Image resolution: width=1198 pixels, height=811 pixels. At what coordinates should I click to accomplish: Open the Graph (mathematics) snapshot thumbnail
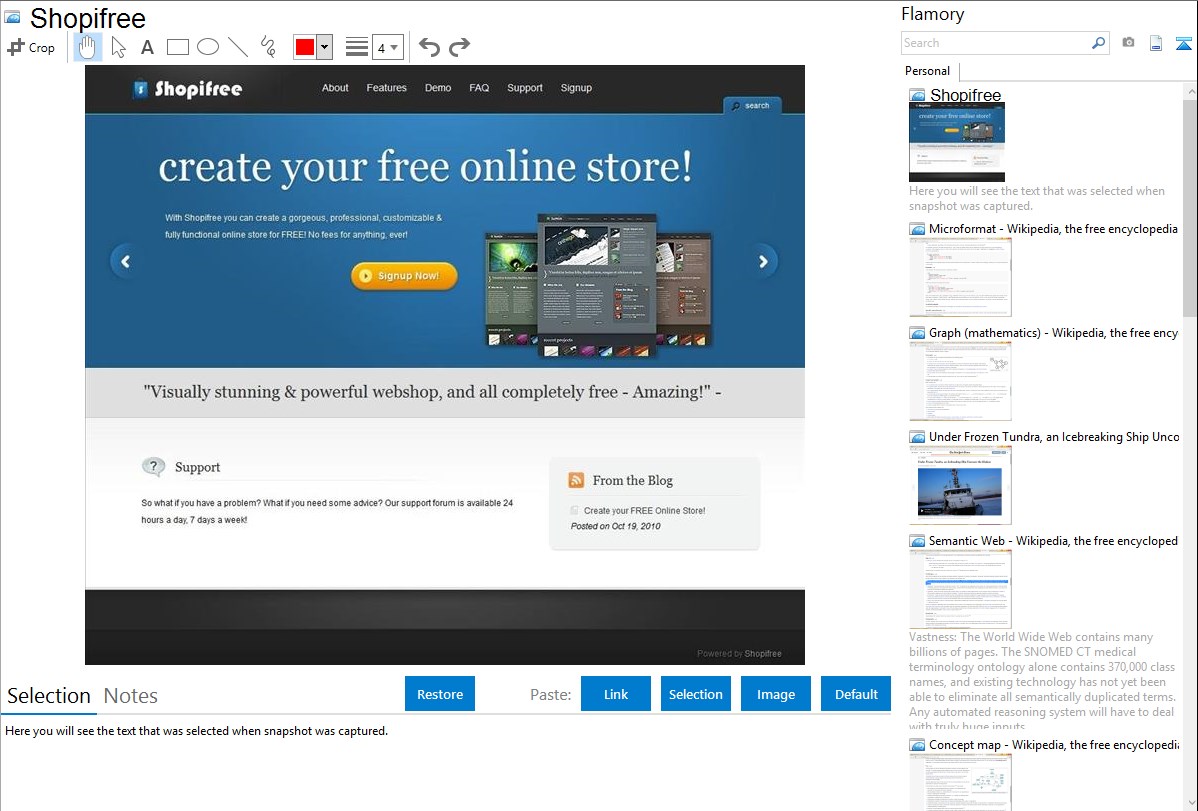click(x=960, y=381)
